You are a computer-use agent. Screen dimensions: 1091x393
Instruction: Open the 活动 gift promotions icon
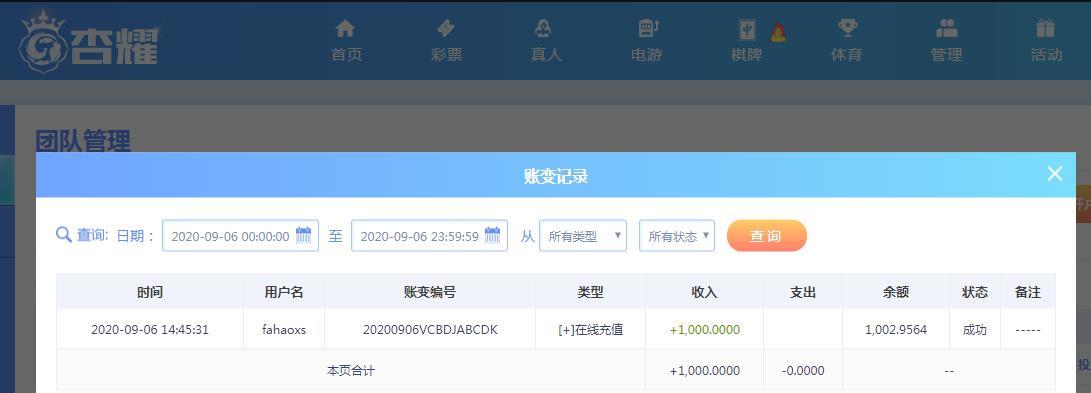pos(1045,29)
